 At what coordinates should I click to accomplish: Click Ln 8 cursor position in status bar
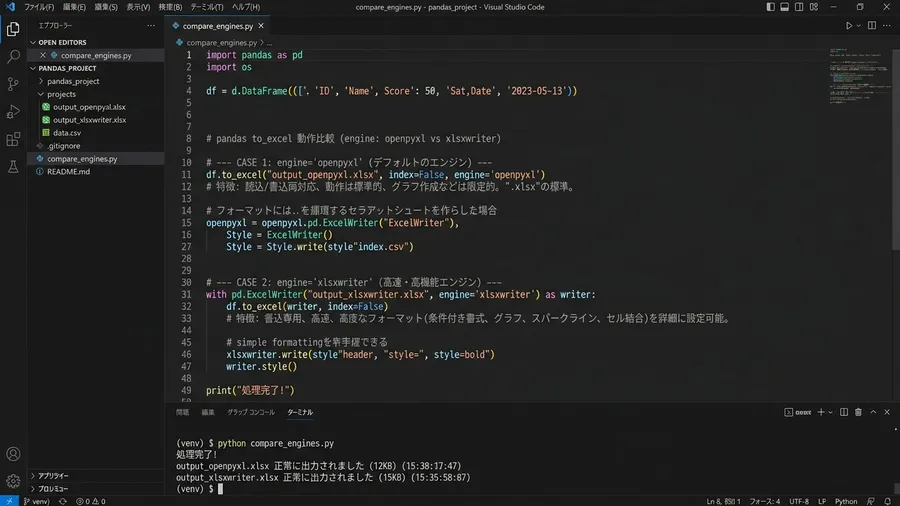[723, 501]
